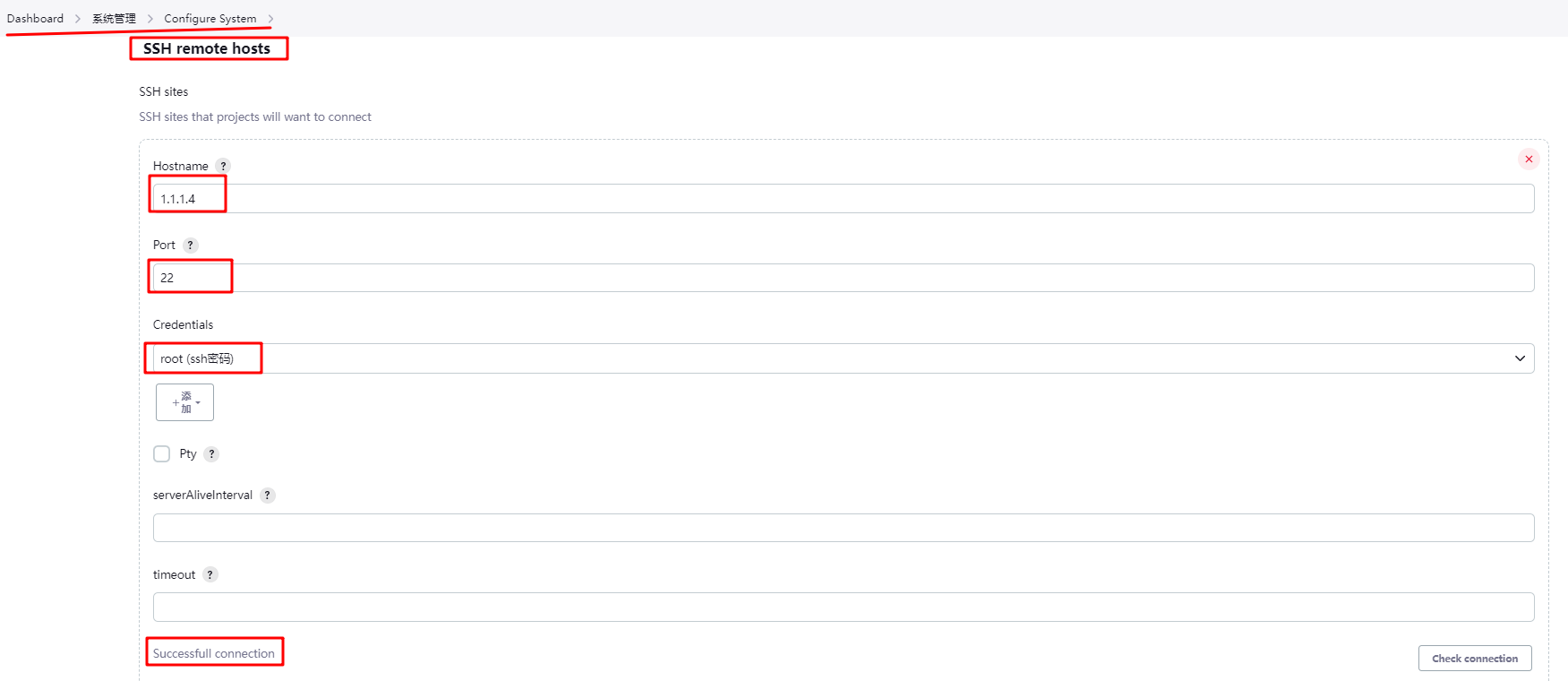Open the timeout help question mark
The height and width of the screenshot is (681, 1568).
click(x=210, y=575)
